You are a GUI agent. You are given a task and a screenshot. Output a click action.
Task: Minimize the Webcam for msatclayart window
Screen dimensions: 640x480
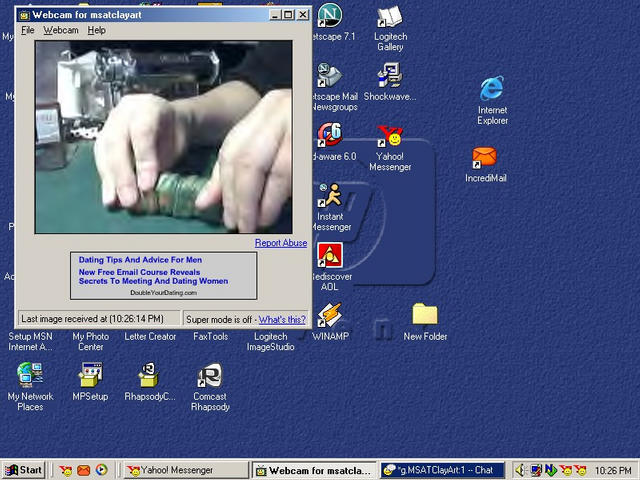pos(275,15)
